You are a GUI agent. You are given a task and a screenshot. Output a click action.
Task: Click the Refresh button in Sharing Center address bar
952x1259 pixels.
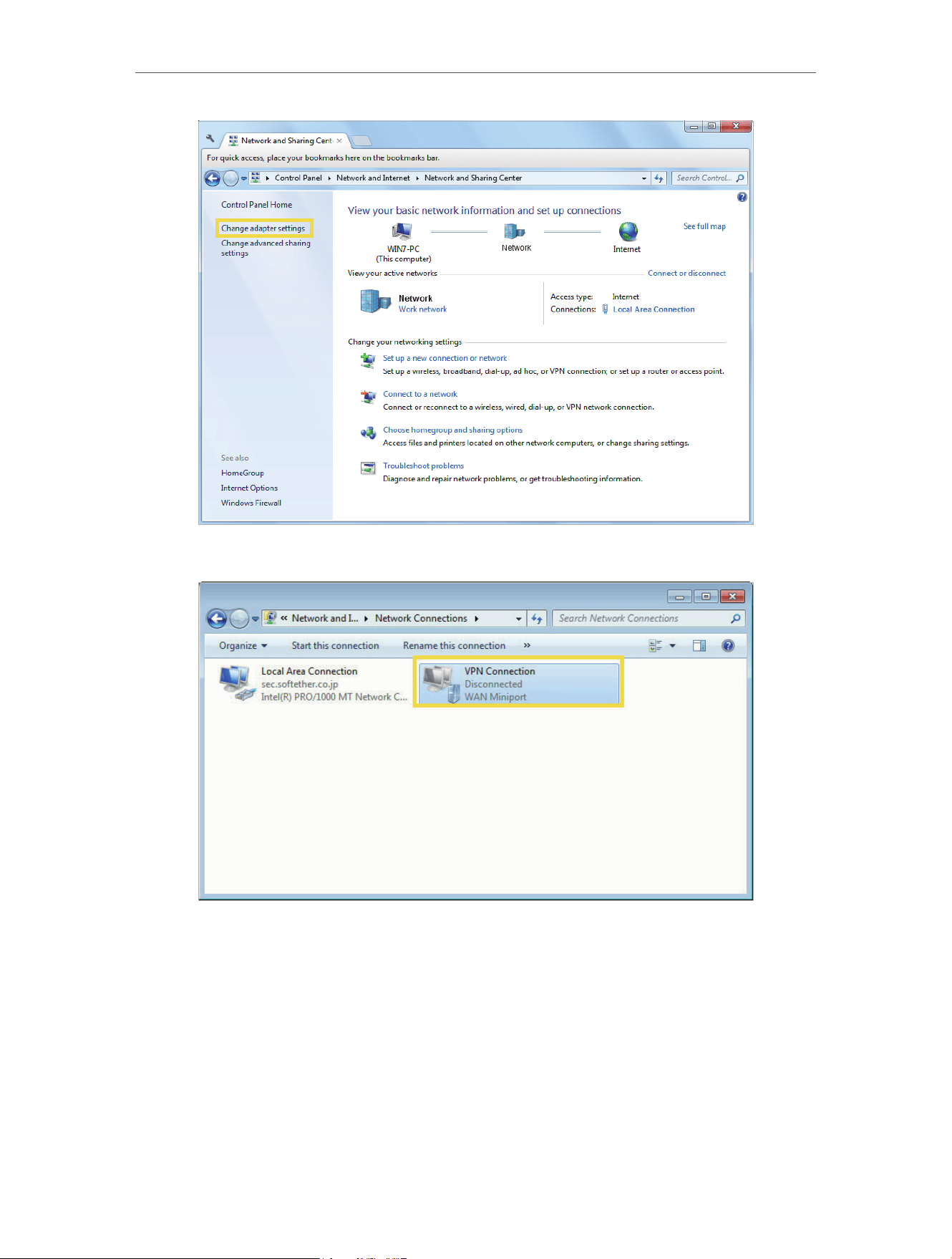pyautogui.click(x=659, y=178)
